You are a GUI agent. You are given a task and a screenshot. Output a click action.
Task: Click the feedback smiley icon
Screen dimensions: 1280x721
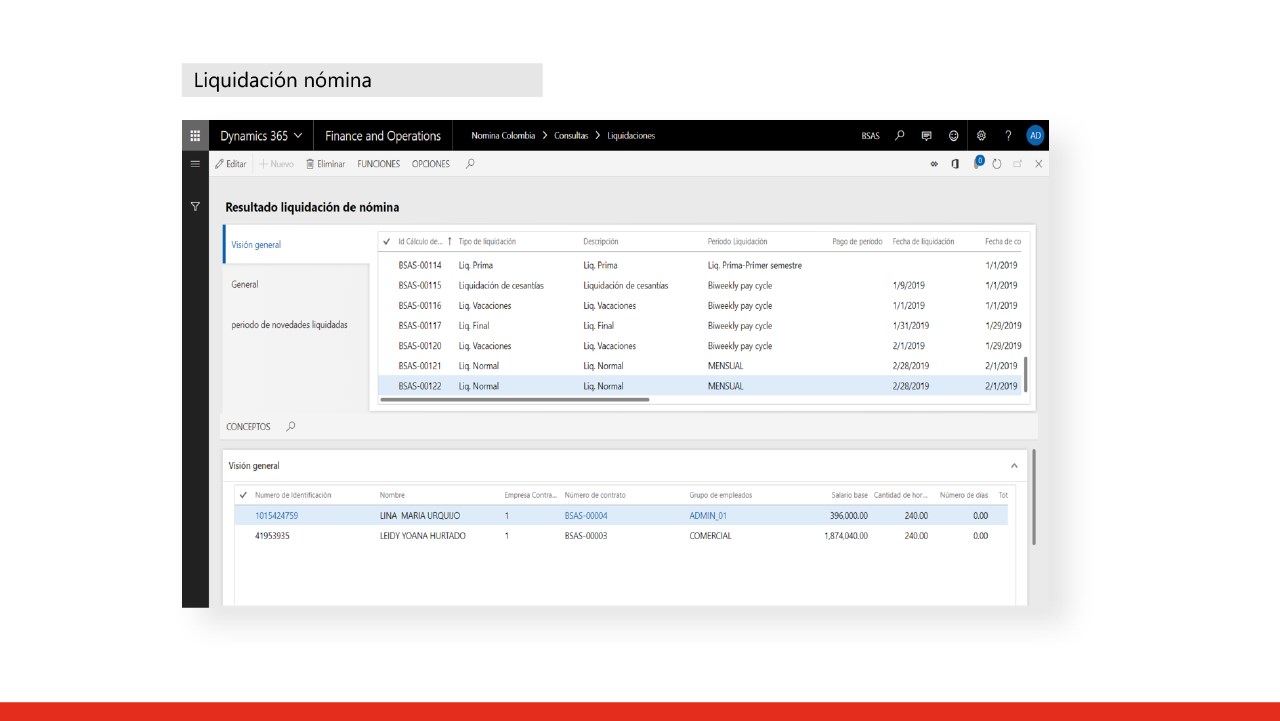coord(954,136)
